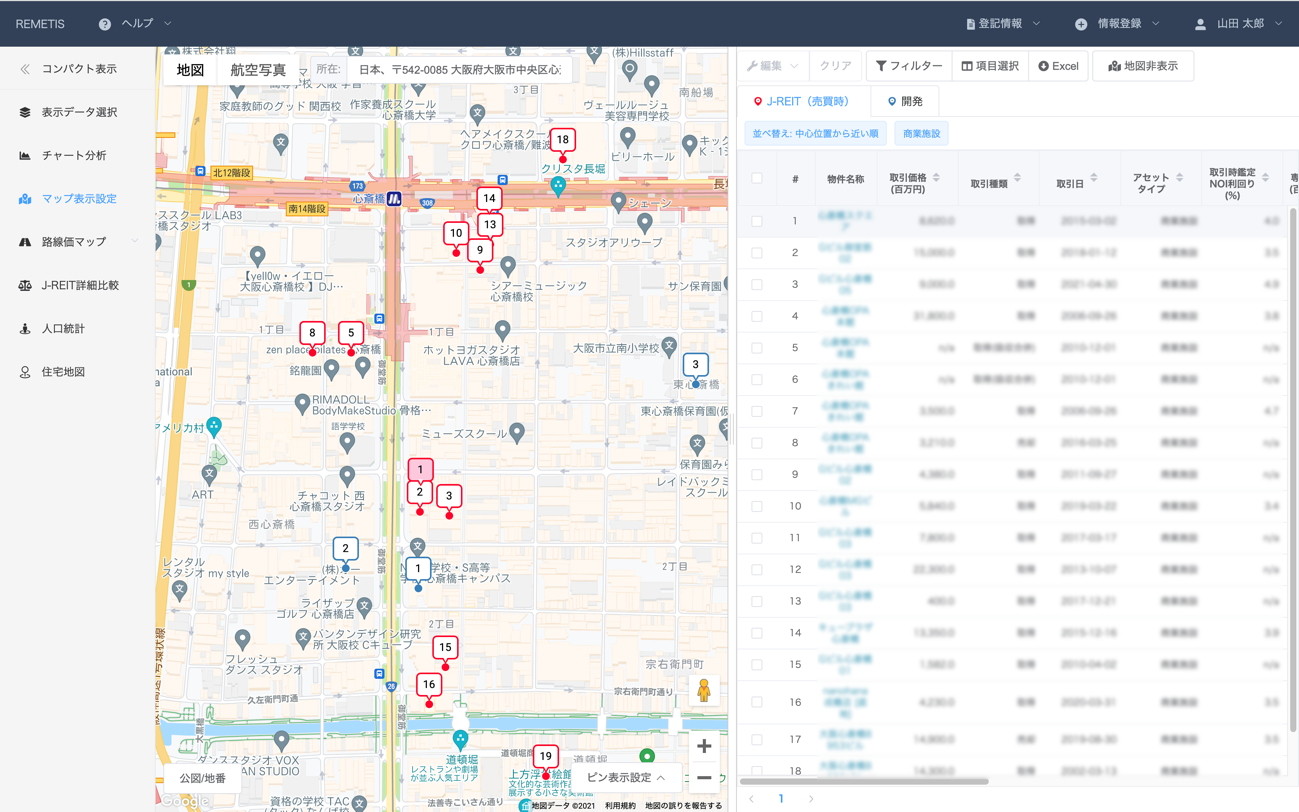1299x812 pixels.
Task: Click the 並べ替え: 中心位置から近い順 chip
Action: tap(815, 133)
